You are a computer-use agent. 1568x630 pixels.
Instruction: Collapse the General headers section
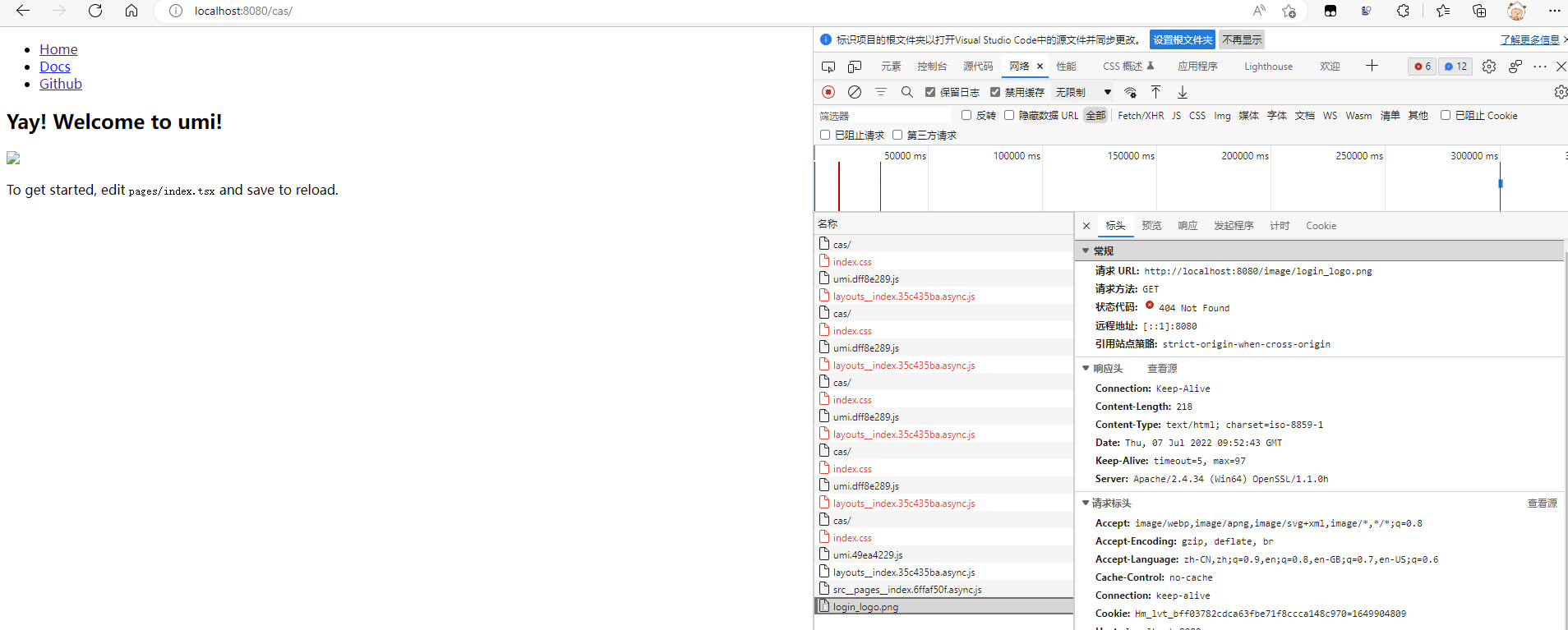1086,251
